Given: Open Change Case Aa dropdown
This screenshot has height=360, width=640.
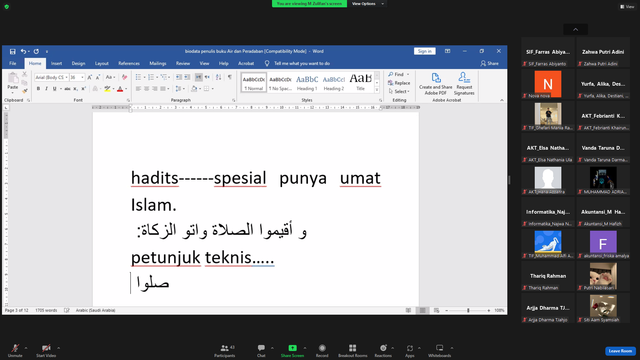Looking at the screenshot, I should 109,77.
